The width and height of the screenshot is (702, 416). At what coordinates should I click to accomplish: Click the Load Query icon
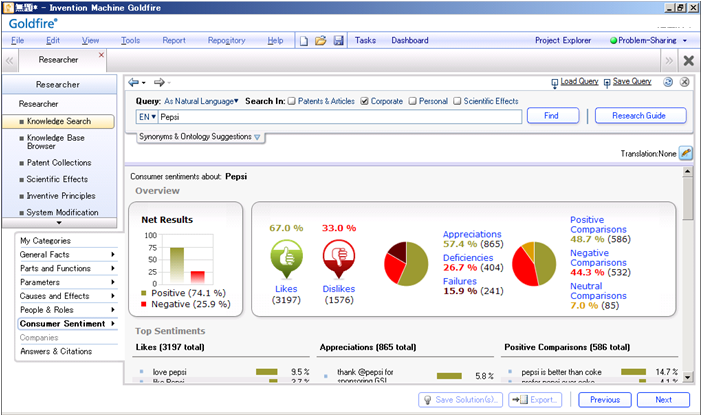click(555, 82)
